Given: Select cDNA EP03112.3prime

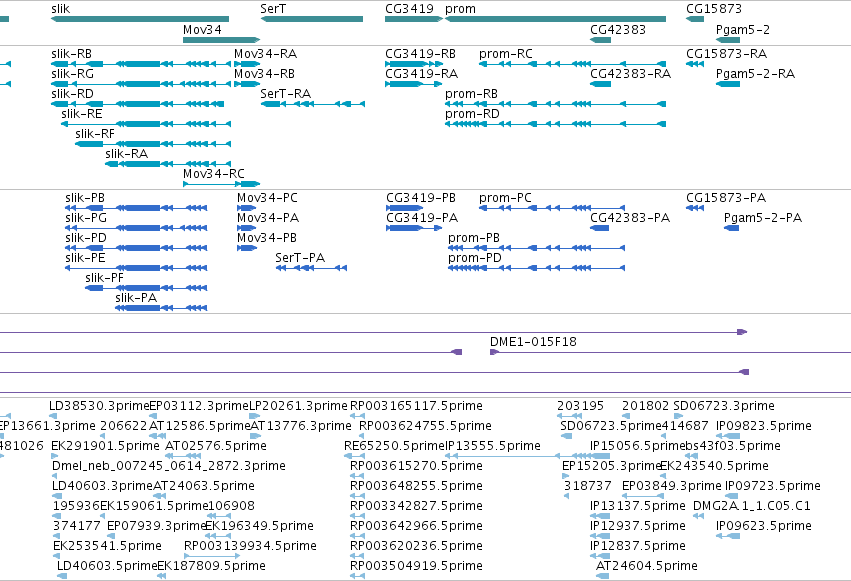Looking at the screenshot, I should [154, 416].
